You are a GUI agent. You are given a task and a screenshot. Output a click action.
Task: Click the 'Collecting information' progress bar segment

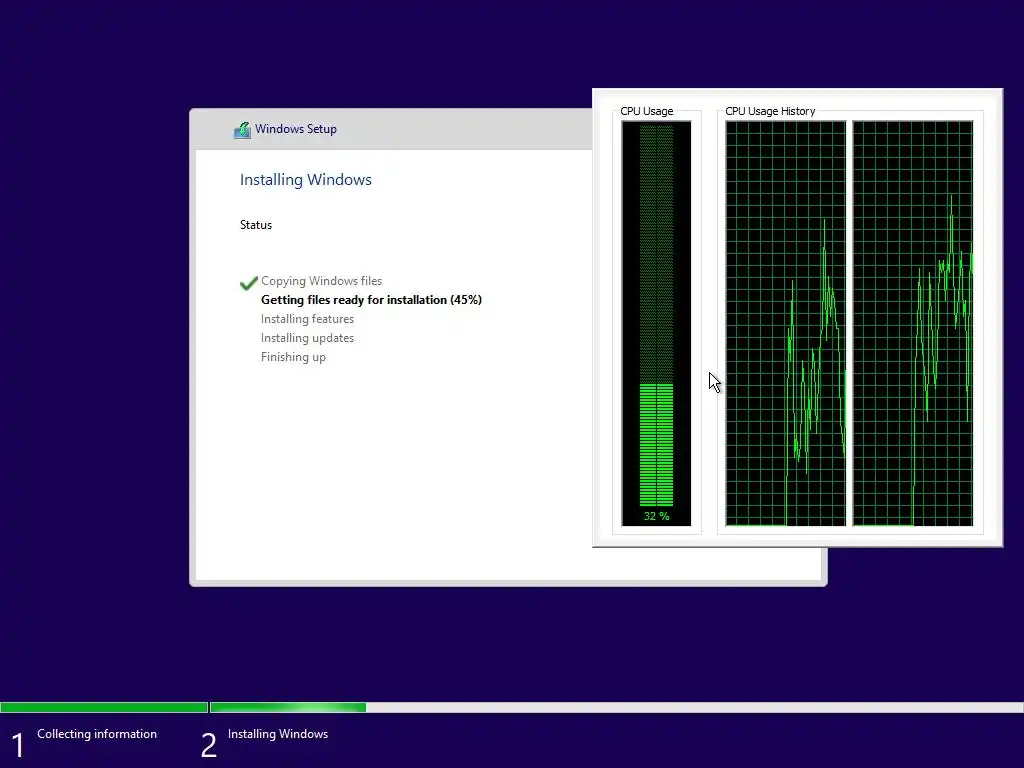pos(104,707)
